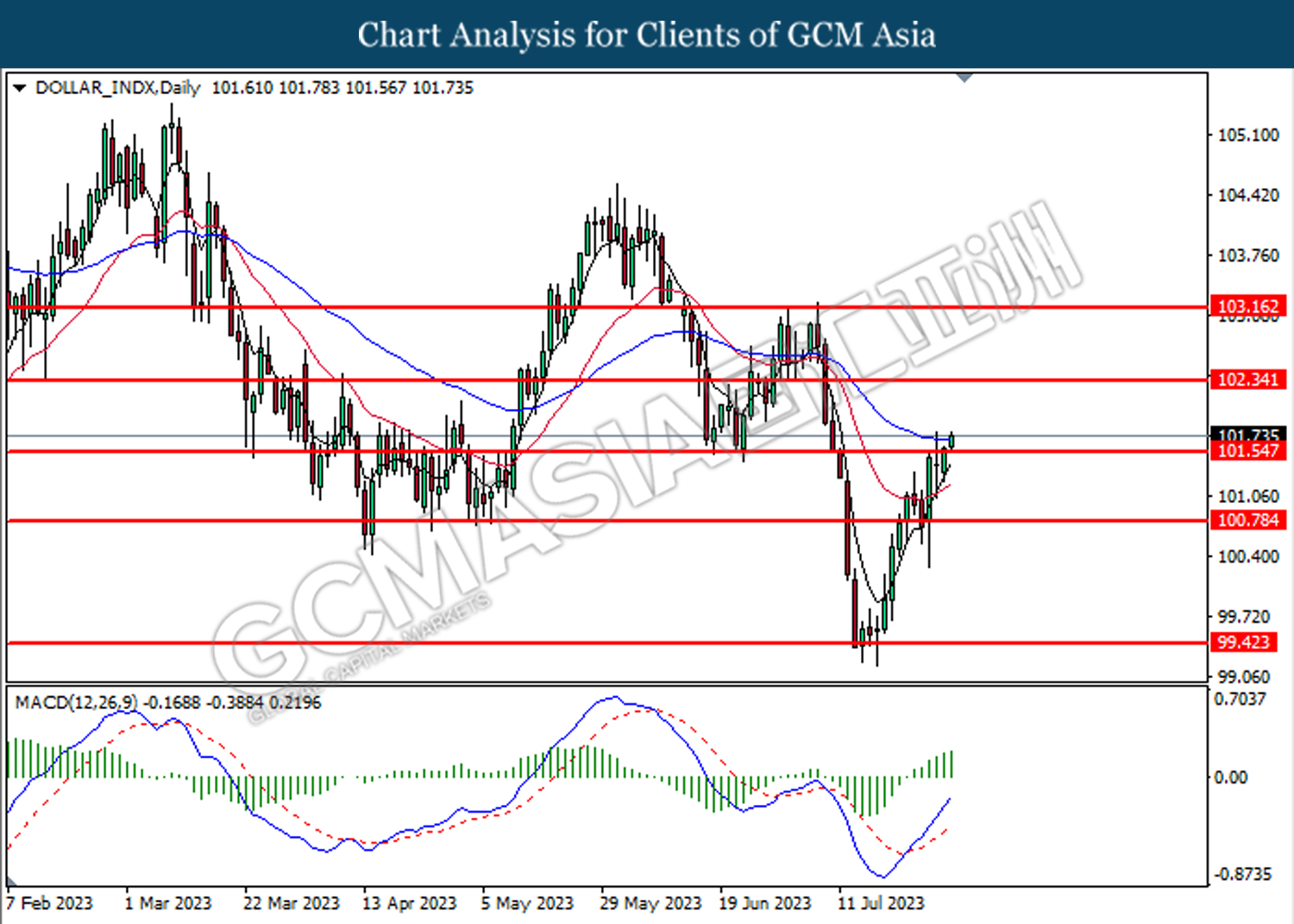The height and width of the screenshot is (924, 1294).
Task: Click the 5 May 2023 date label
Action: [x=527, y=903]
